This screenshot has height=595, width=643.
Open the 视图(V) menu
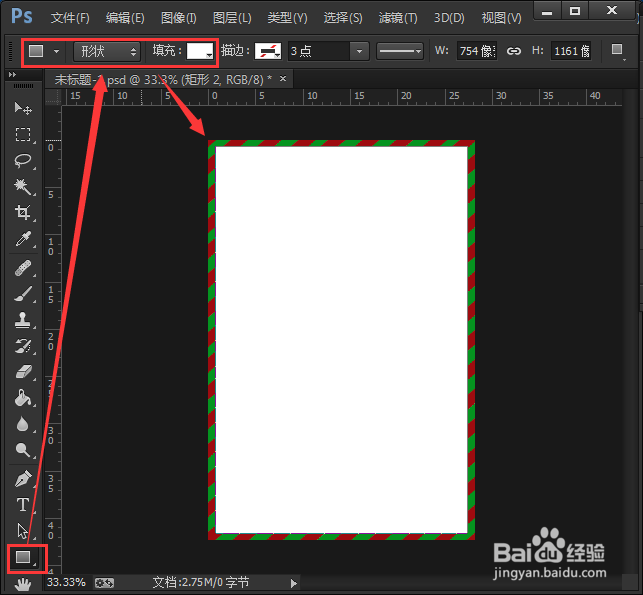pyautogui.click(x=502, y=18)
